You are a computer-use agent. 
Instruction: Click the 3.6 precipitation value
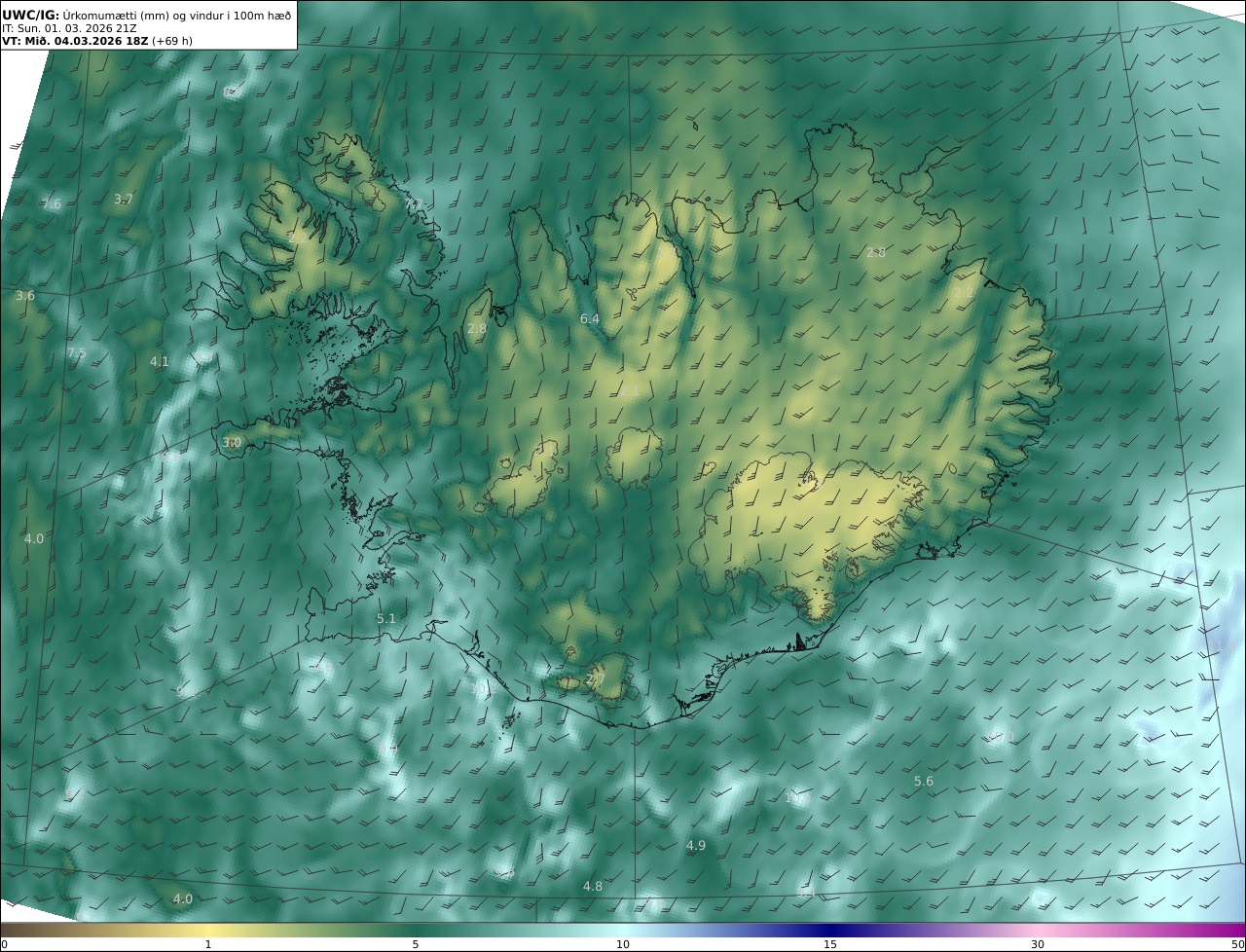pos(25,295)
